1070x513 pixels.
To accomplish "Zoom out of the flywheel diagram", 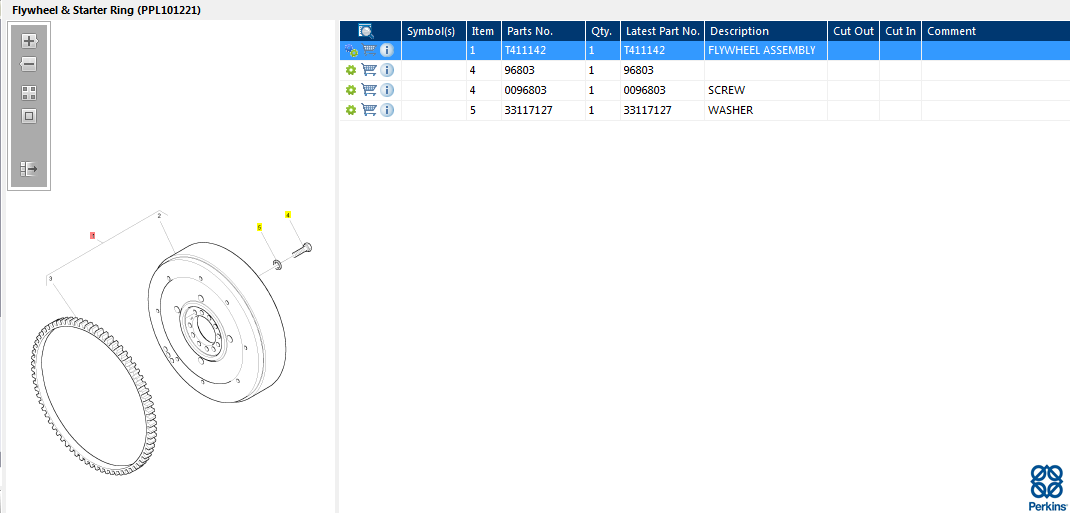I will 29,64.
